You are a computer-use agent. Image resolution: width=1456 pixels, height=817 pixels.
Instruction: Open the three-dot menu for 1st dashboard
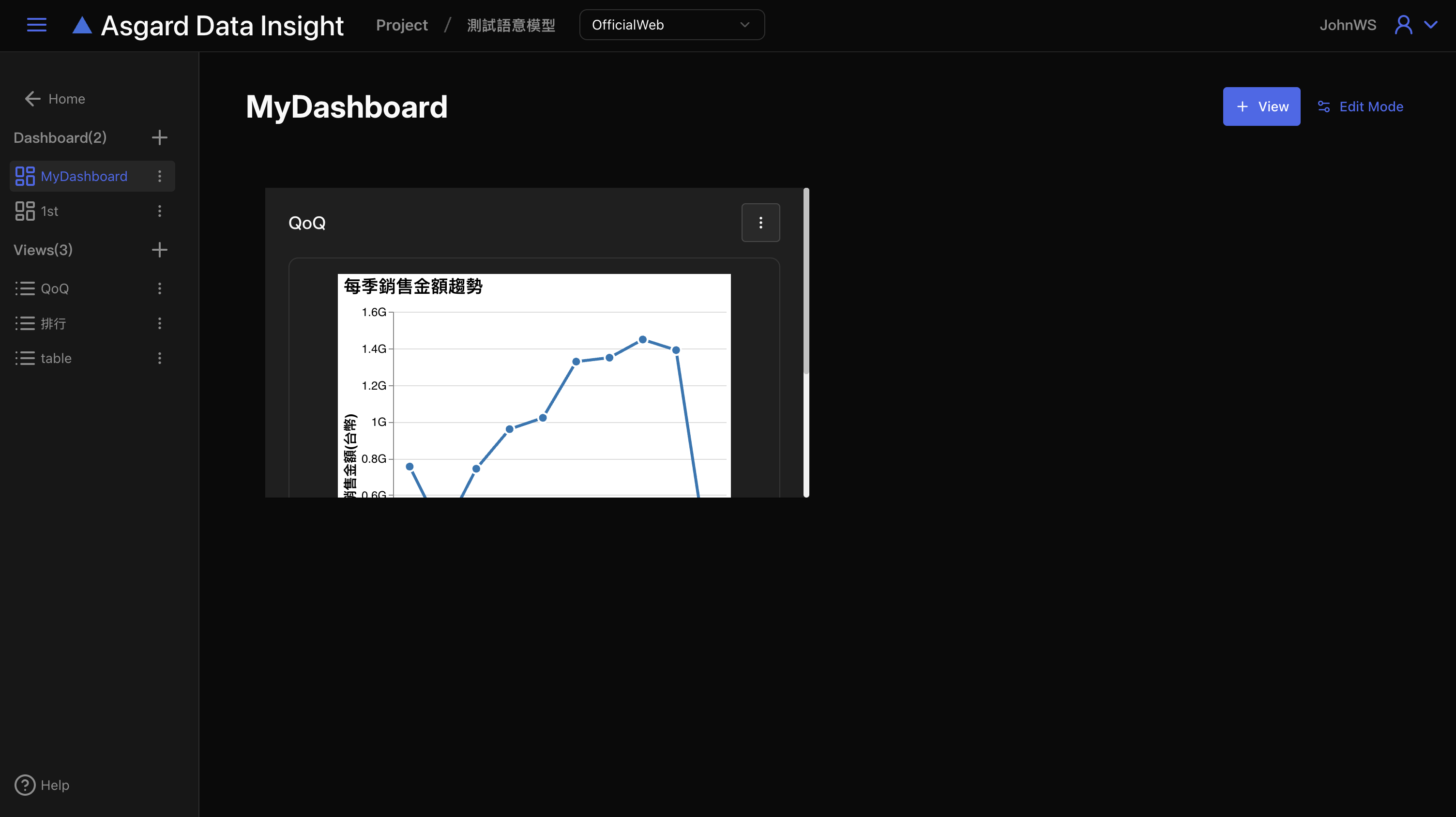click(159, 211)
